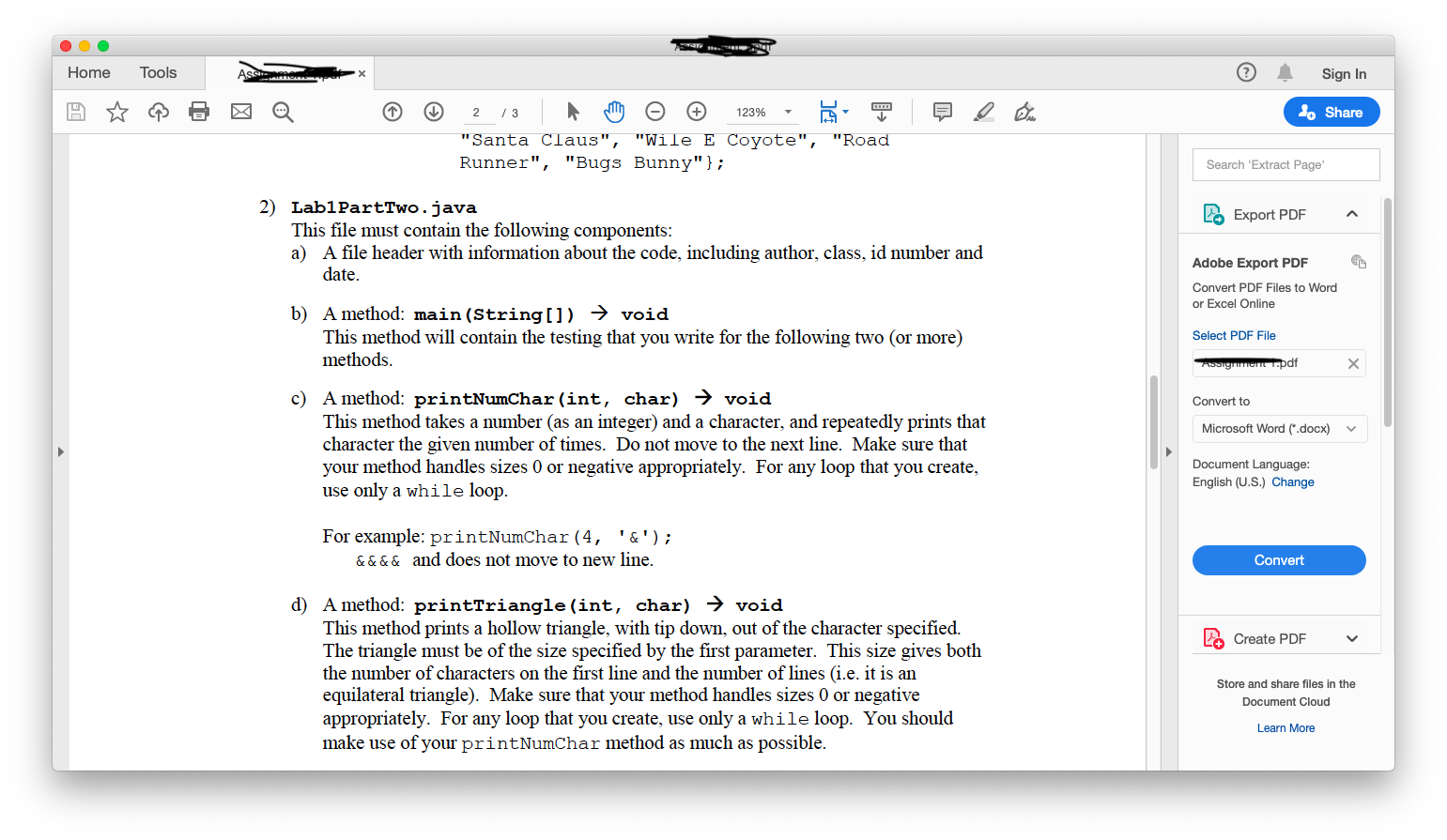
Task: Switch to the Tools tab
Action: 158,72
